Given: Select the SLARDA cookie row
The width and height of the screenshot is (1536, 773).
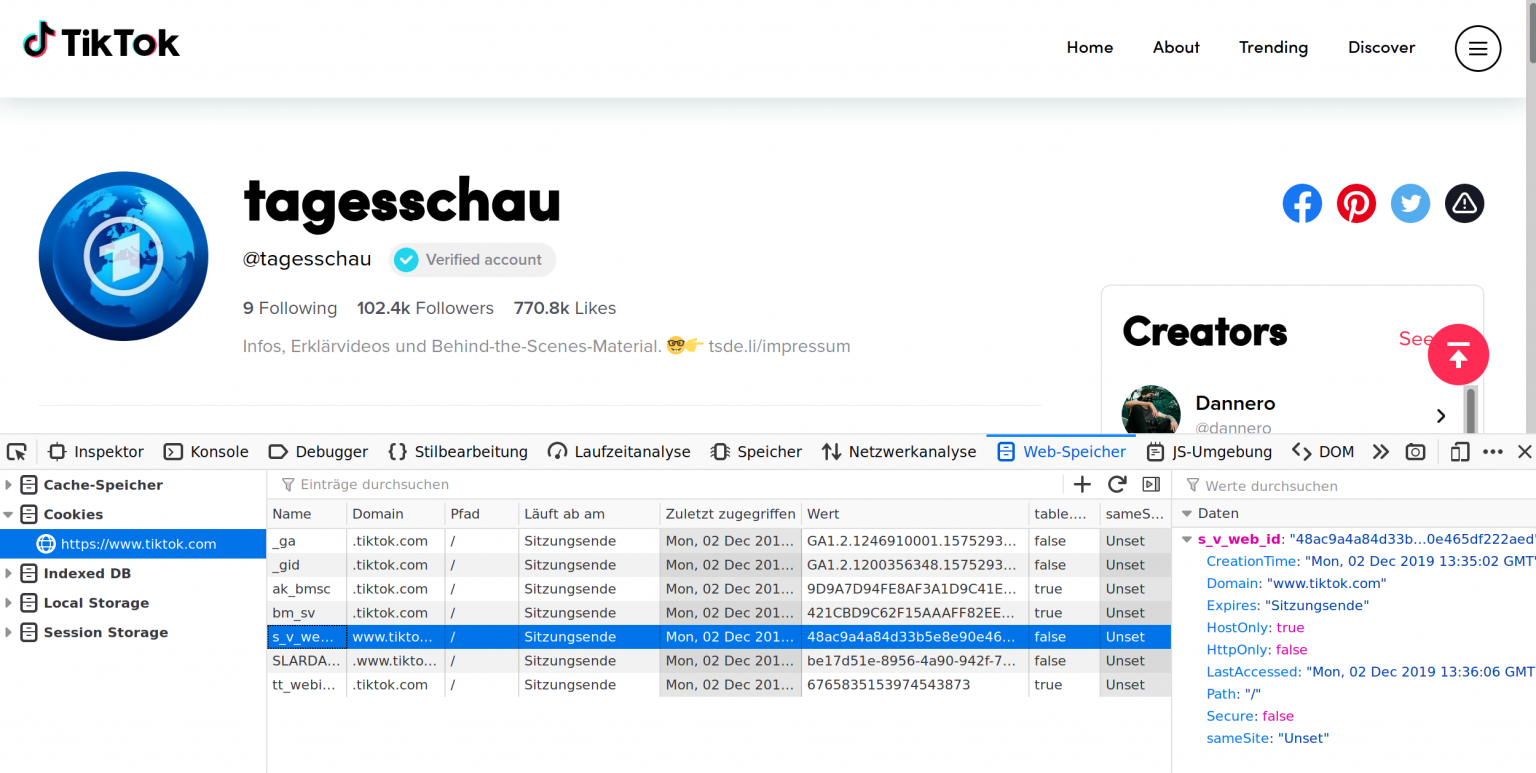Looking at the screenshot, I should point(719,661).
